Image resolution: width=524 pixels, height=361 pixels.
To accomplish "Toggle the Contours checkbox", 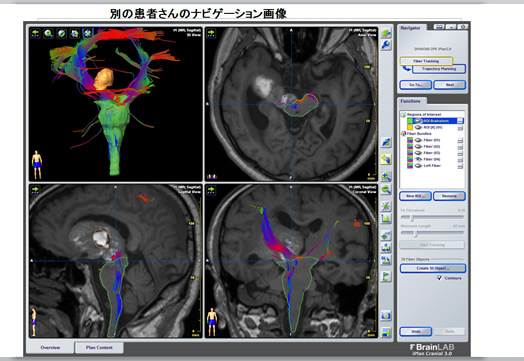I will pos(439,278).
